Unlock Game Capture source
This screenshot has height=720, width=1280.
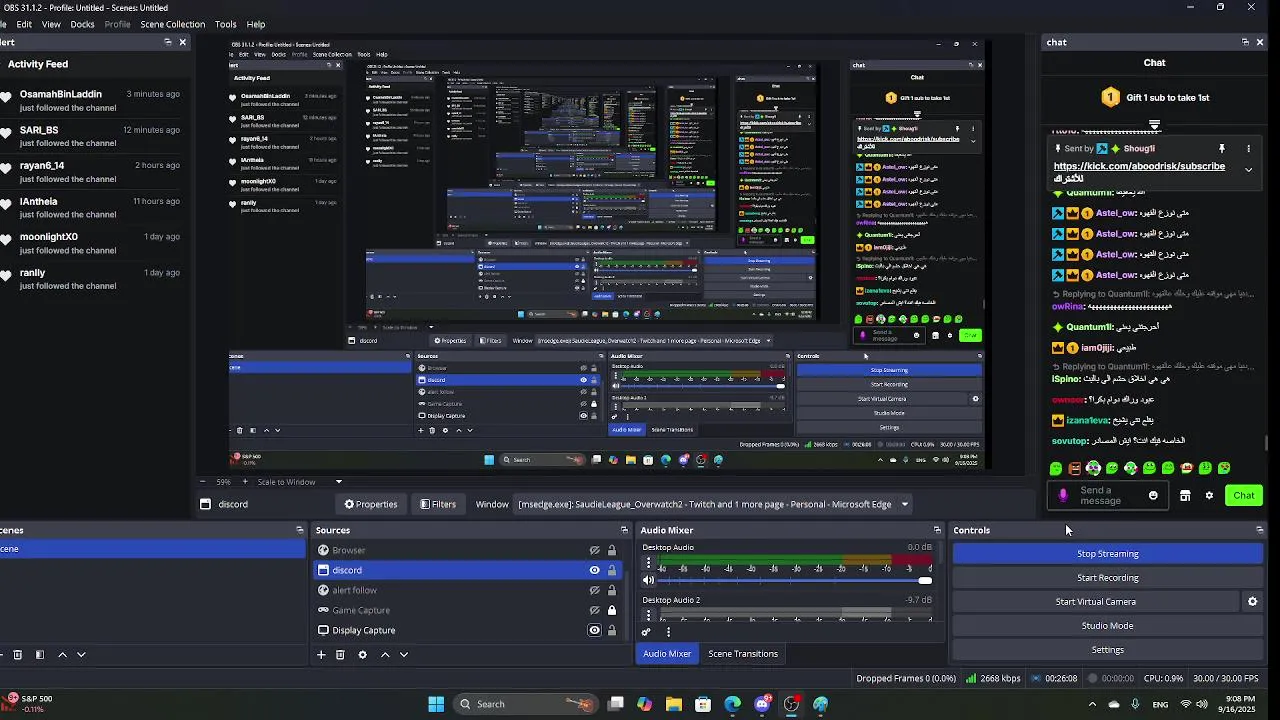point(611,610)
